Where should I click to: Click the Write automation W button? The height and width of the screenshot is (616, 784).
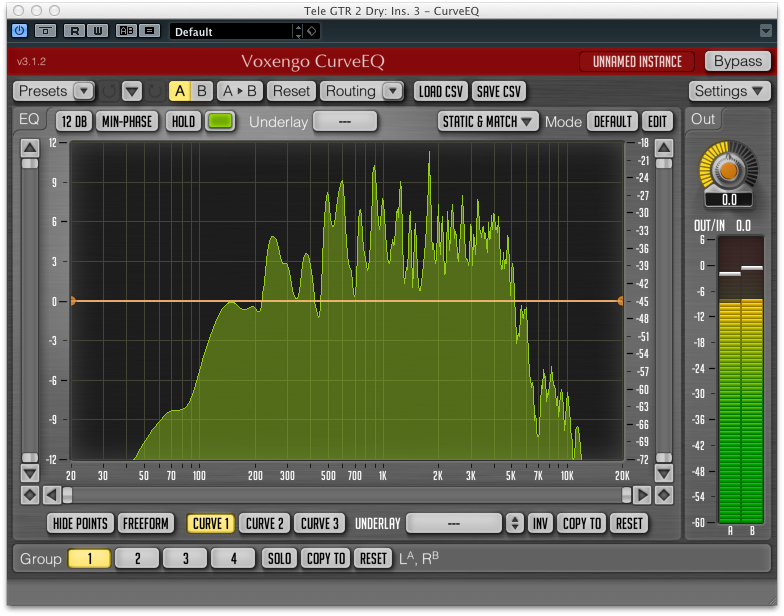[97, 31]
